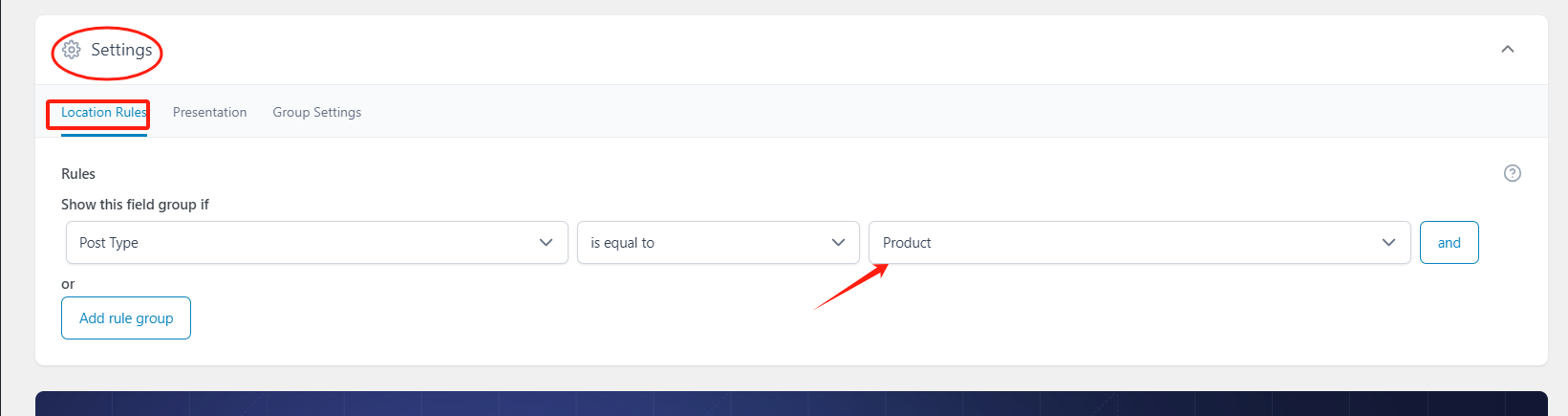Click the Settings gear icon
Viewport: 1568px width, 416px height.
point(72,50)
